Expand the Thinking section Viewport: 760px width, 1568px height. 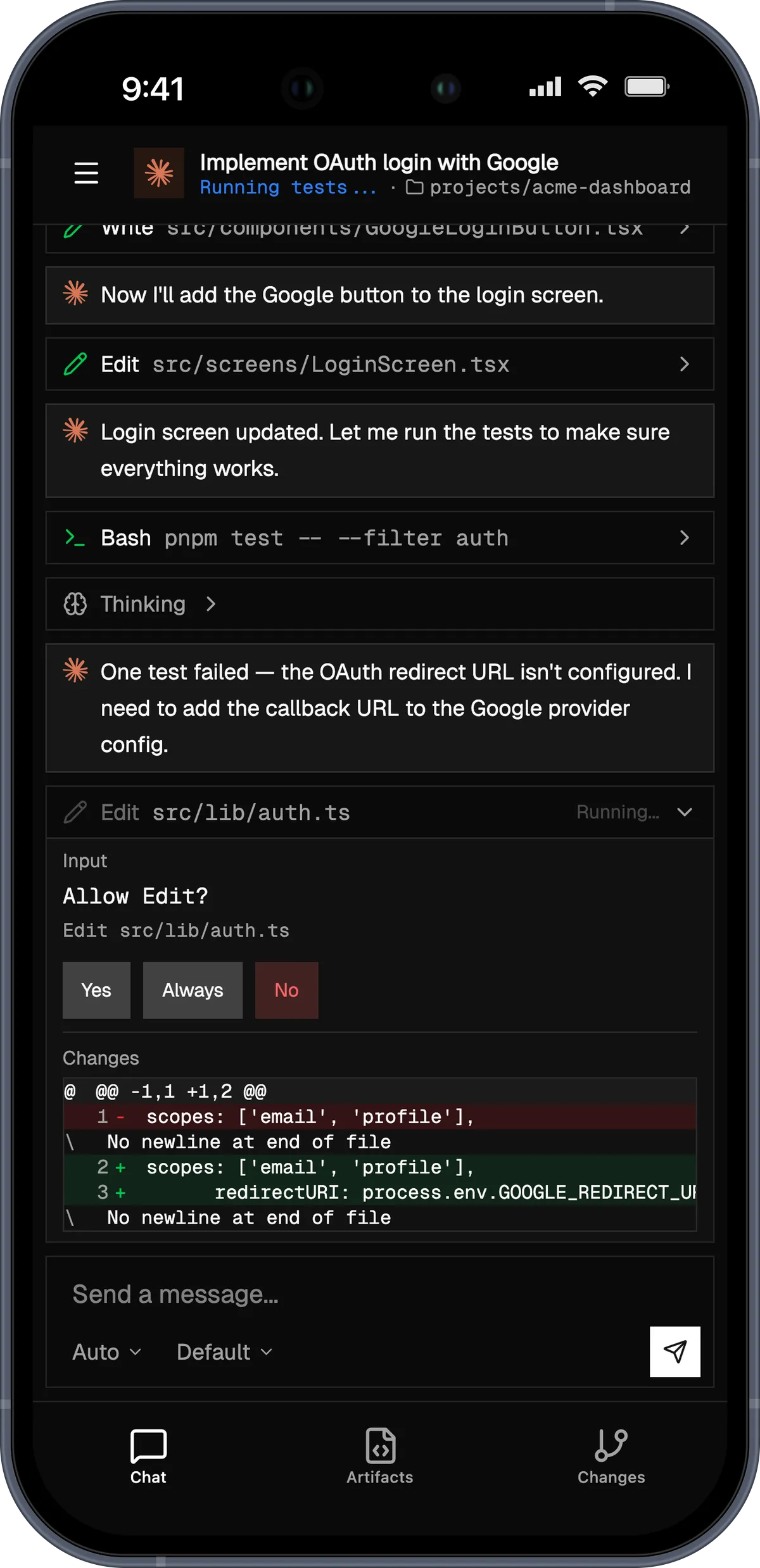pos(212,604)
